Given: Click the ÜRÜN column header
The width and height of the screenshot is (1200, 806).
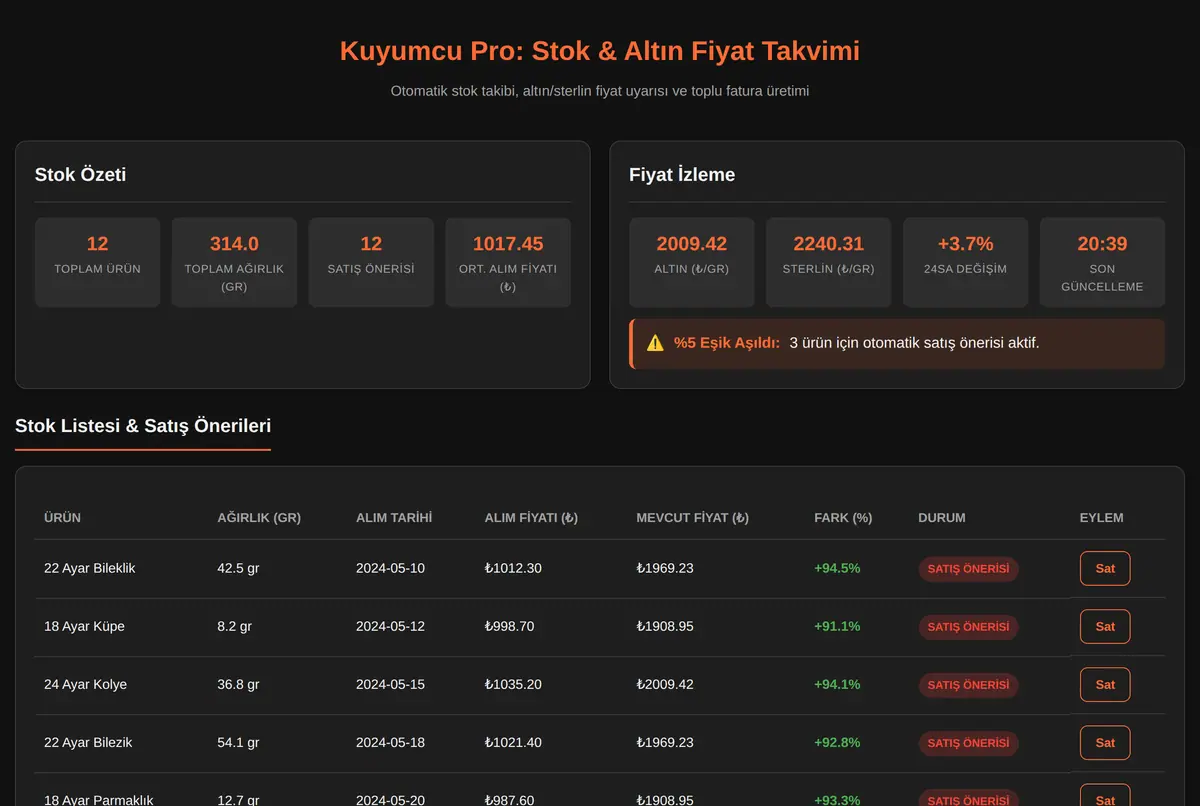Looking at the screenshot, I should click(x=62, y=518).
